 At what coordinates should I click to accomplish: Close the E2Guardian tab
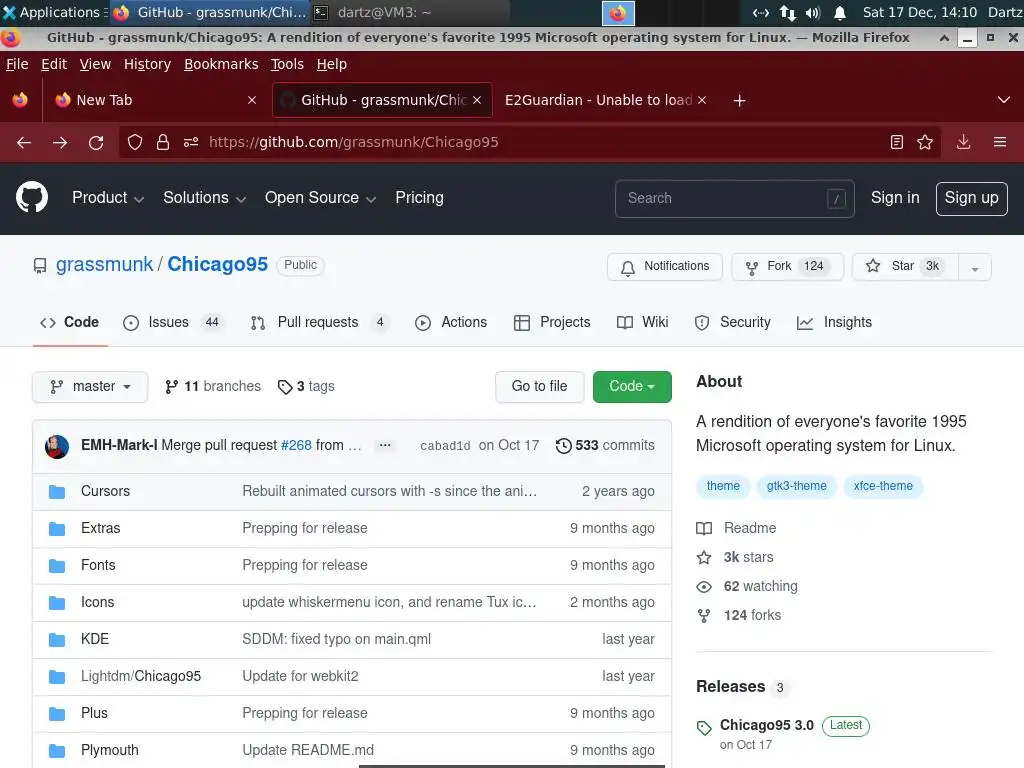[702, 100]
